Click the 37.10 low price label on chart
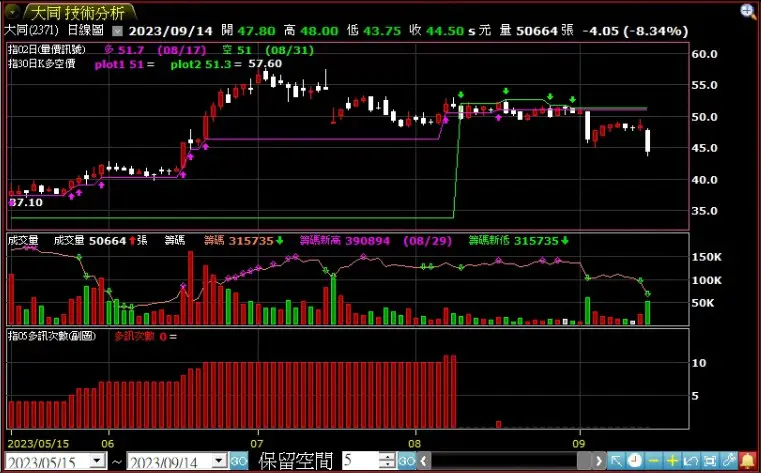Viewport: 761px width, 473px height. (x=26, y=203)
